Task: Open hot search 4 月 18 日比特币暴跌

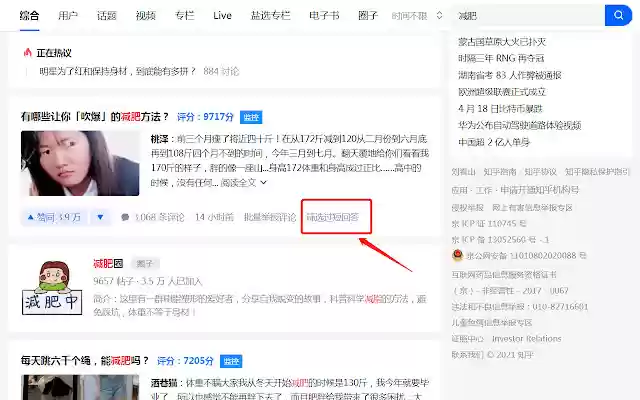Action: pyautogui.click(x=500, y=109)
